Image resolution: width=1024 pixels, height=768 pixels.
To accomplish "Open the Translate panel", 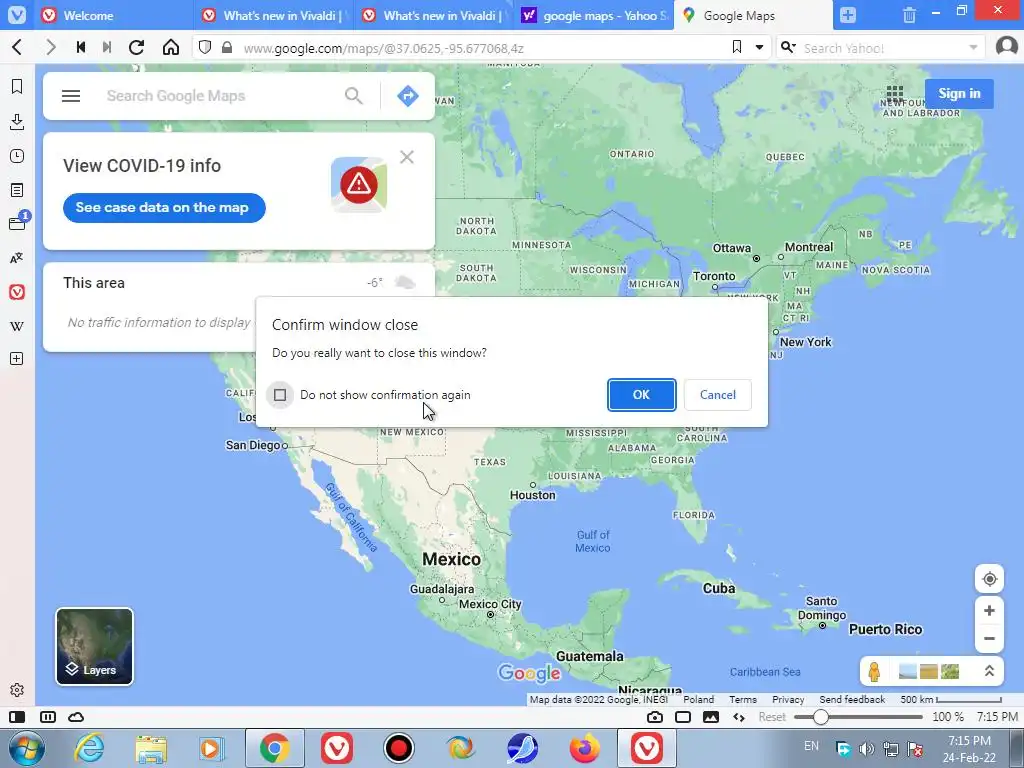I will click(17, 258).
